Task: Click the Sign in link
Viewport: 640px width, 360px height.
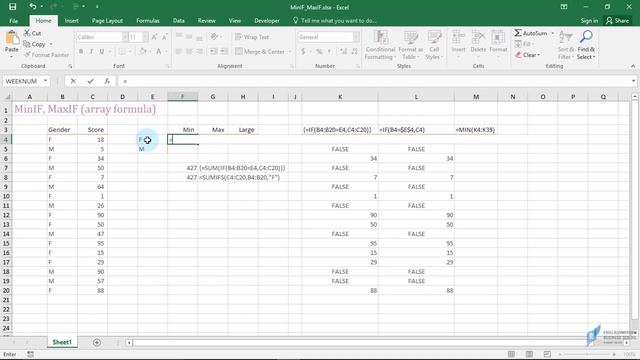Action: point(589,20)
